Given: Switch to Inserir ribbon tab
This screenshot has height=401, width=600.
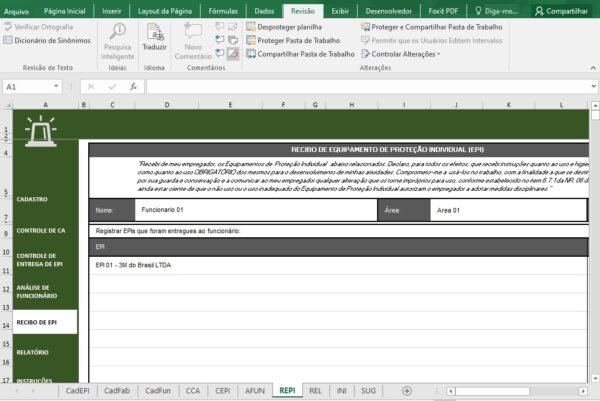Looking at the screenshot, I should [x=112, y=11].
